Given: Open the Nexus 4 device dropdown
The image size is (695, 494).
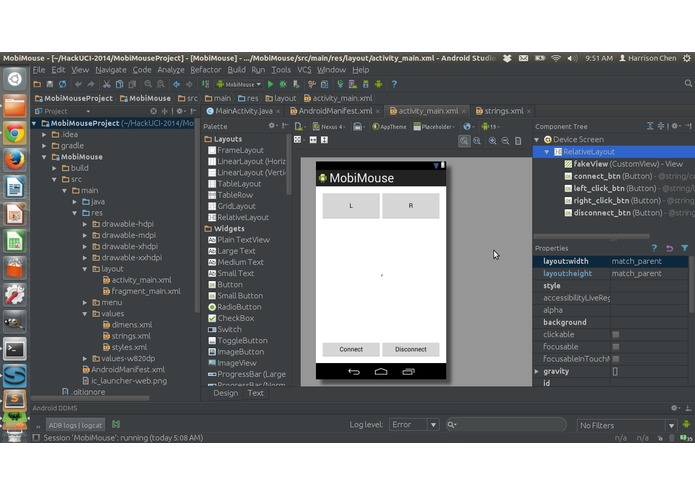Looking at the screenshot, I should (x=328, y=127).
